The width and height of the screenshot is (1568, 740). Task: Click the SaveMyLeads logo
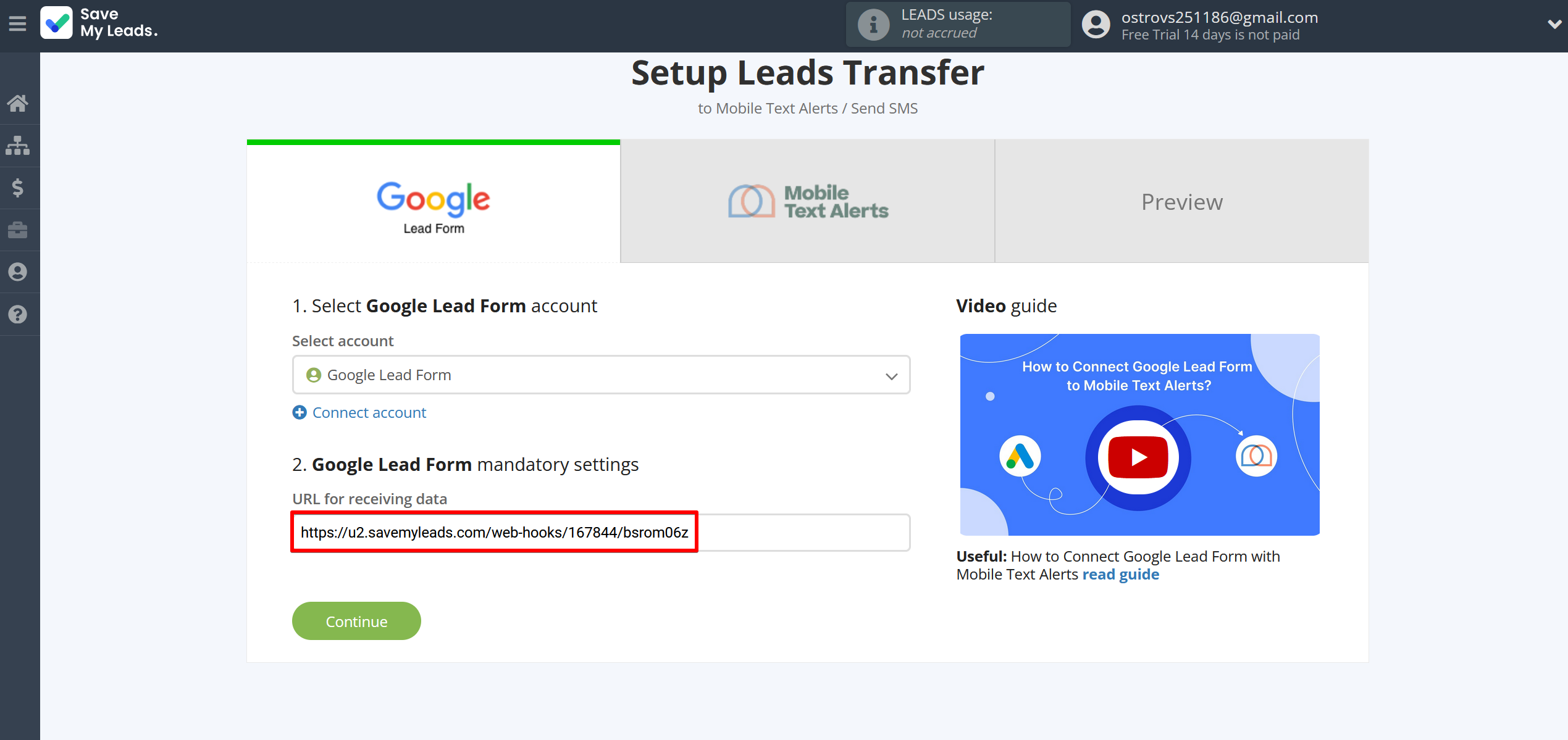pos(99,23)
